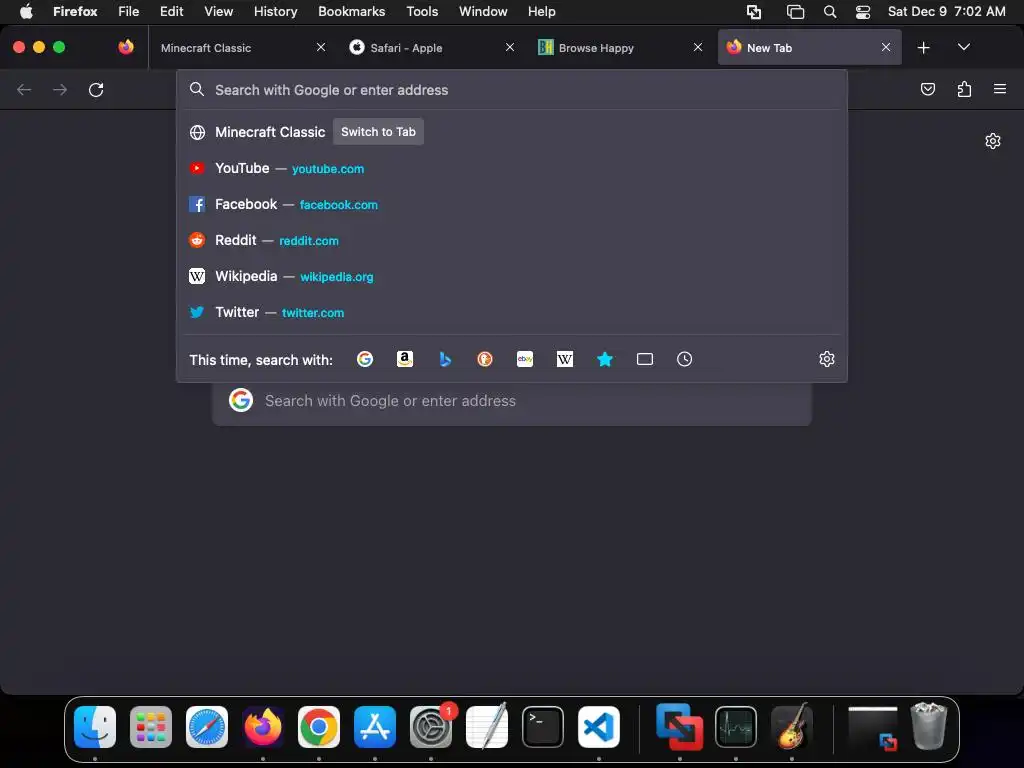The width and height of the screenshot is (1024, 768).
Task: Search history using the clock icon
Action: pyautogui.click(x=684, y=359)
